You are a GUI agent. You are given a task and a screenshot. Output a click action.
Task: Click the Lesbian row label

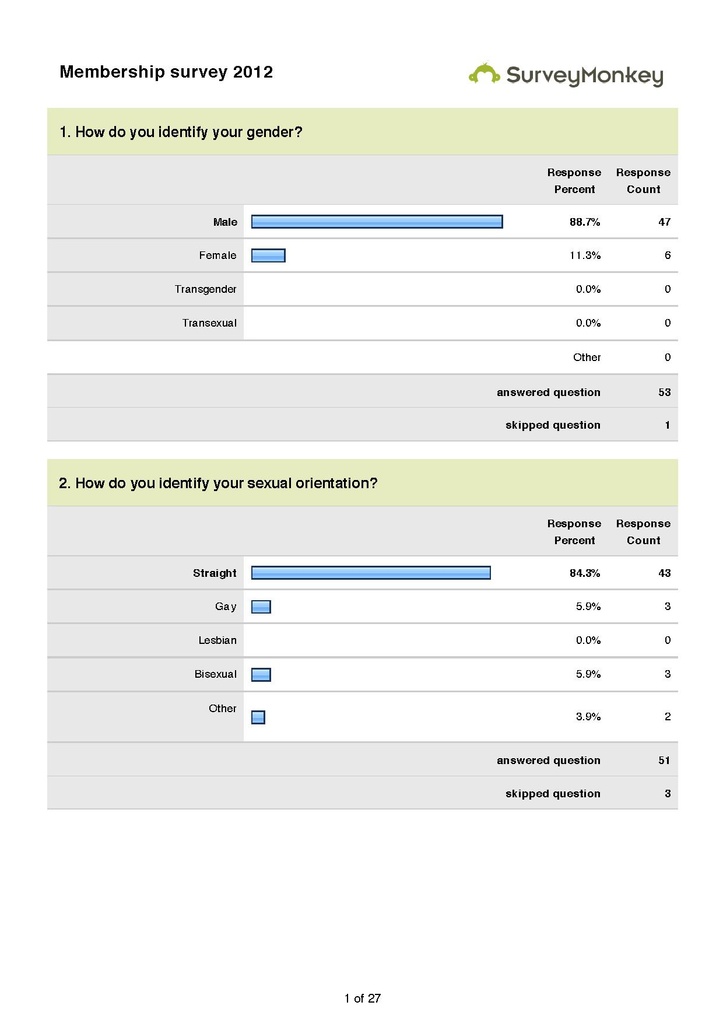[217, 640]
